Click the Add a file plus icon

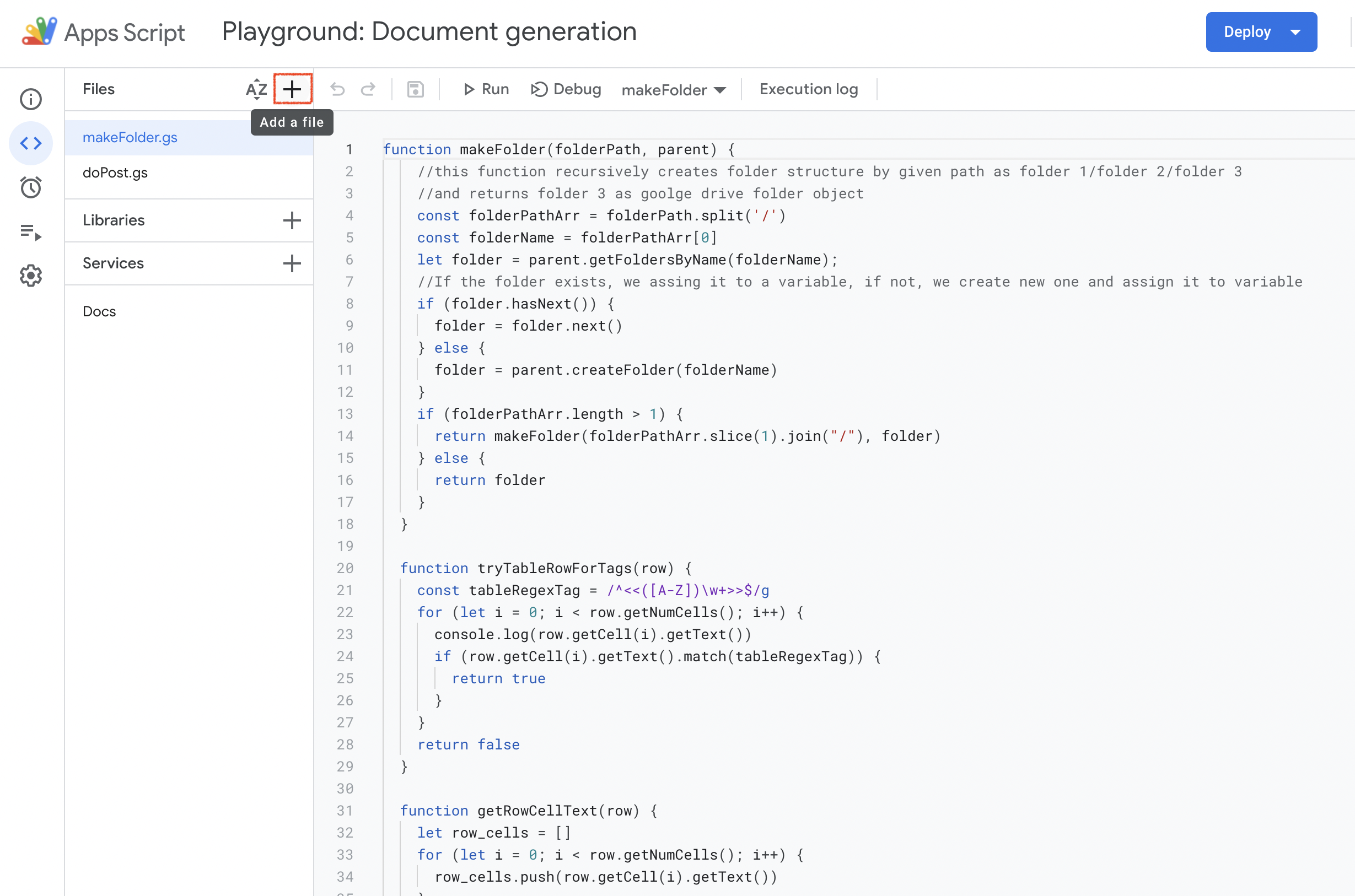point(292,89)
